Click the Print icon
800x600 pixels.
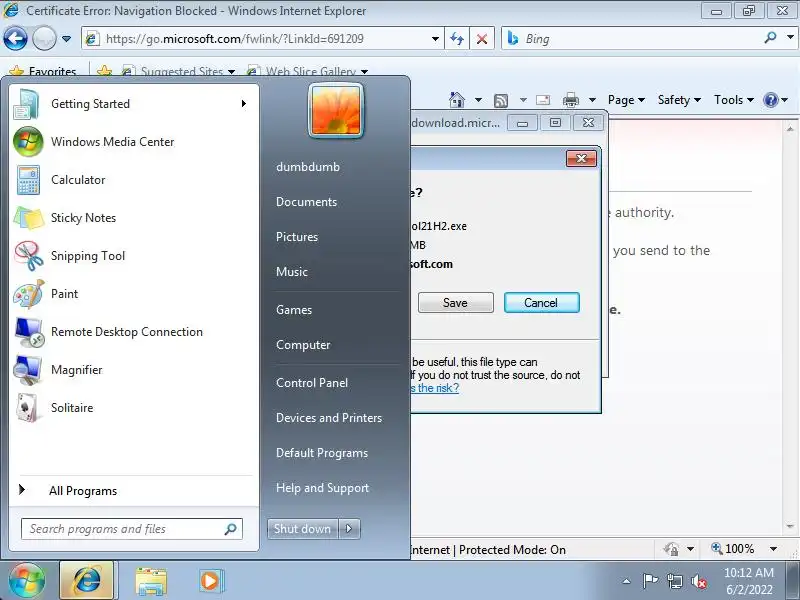(571, 100)
